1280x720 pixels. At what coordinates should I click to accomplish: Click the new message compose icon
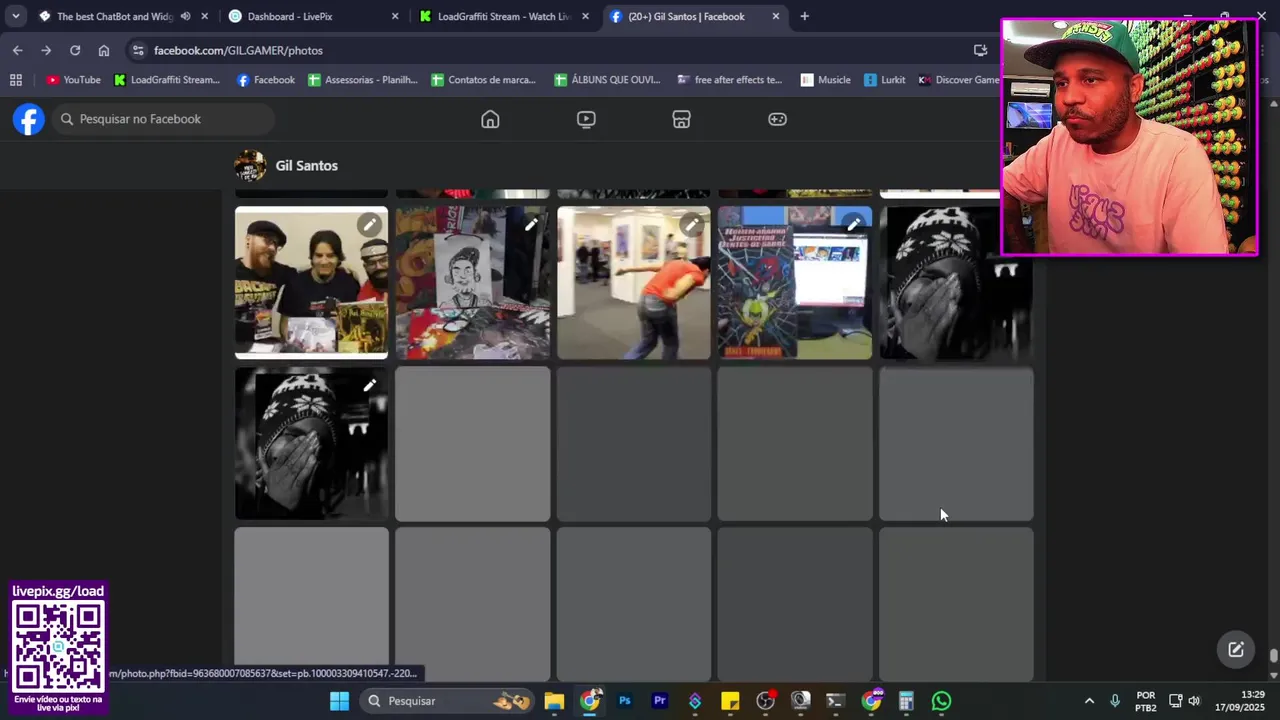click(1236, 649)
